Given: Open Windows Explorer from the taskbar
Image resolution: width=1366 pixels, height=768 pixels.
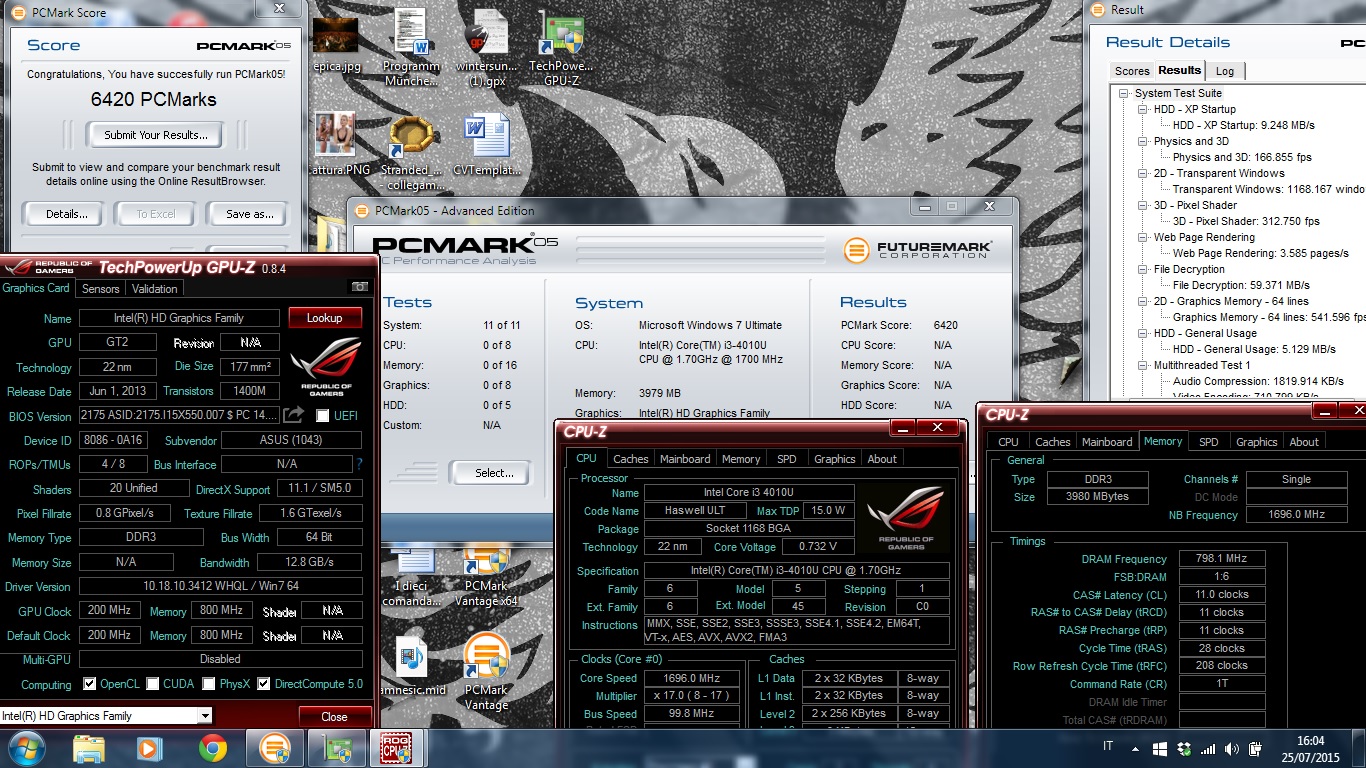Looking at the screenshot, I should tap(88, 749).
